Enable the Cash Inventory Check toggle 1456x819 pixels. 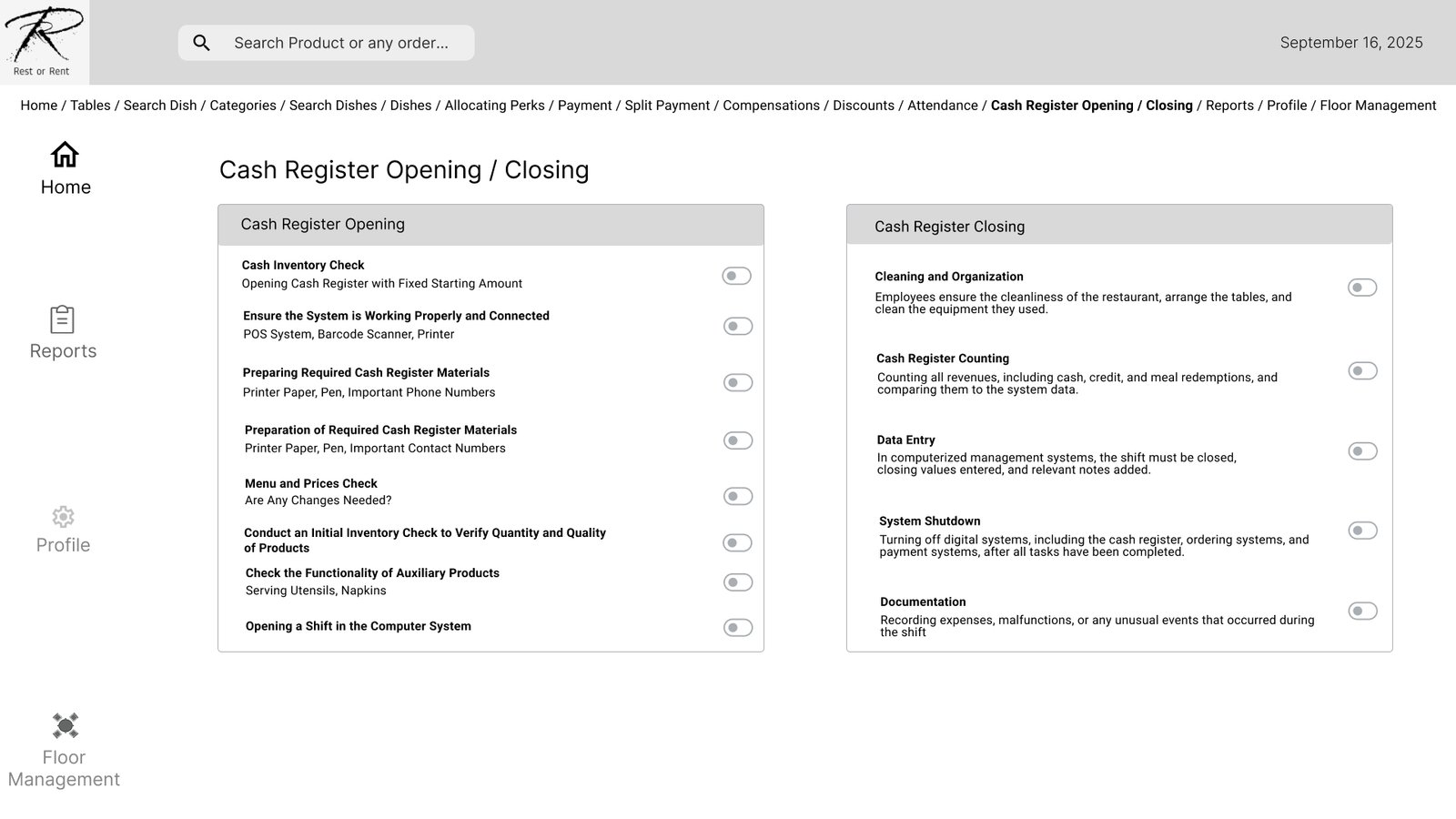click(x=736, y=276)
